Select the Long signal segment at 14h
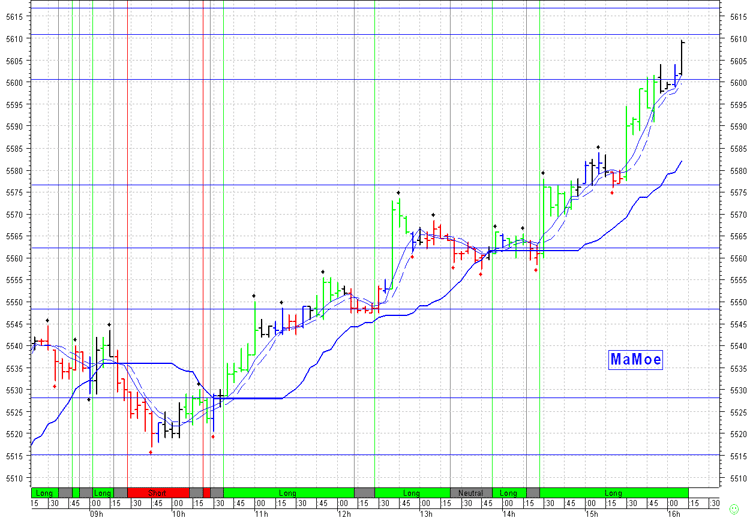750x518 pixels. pos(509,493)
